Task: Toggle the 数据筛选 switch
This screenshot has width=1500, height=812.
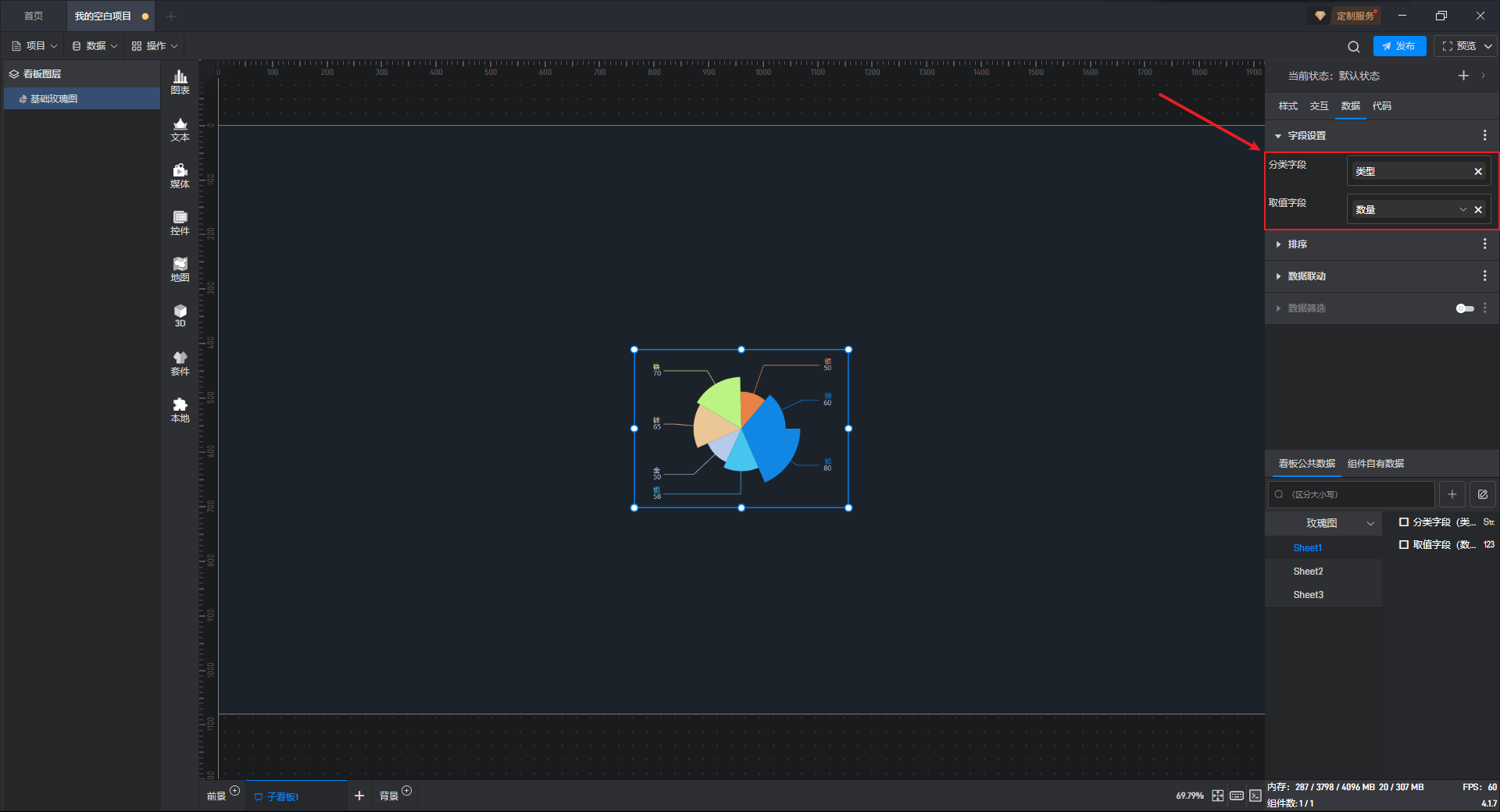Action: [x=1465, y=308]
